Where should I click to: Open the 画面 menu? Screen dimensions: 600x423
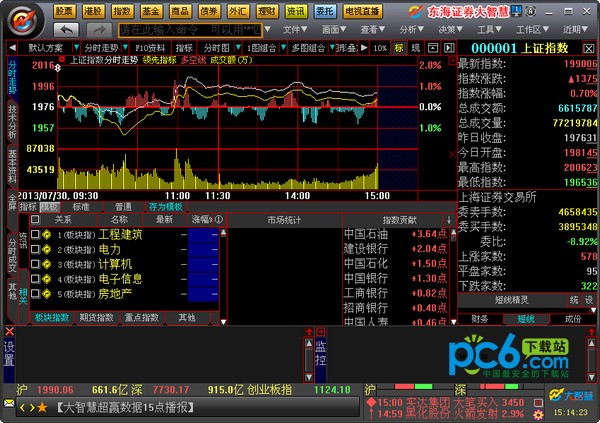tap(334, 29)
